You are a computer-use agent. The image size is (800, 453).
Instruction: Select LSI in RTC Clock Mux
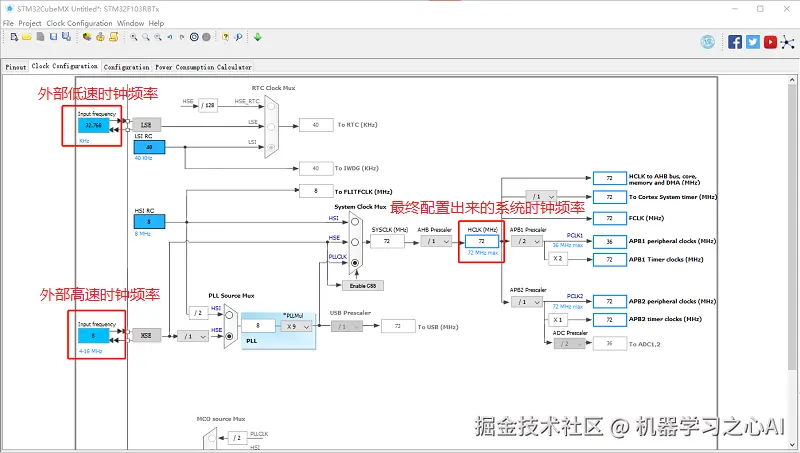[271, 147]
